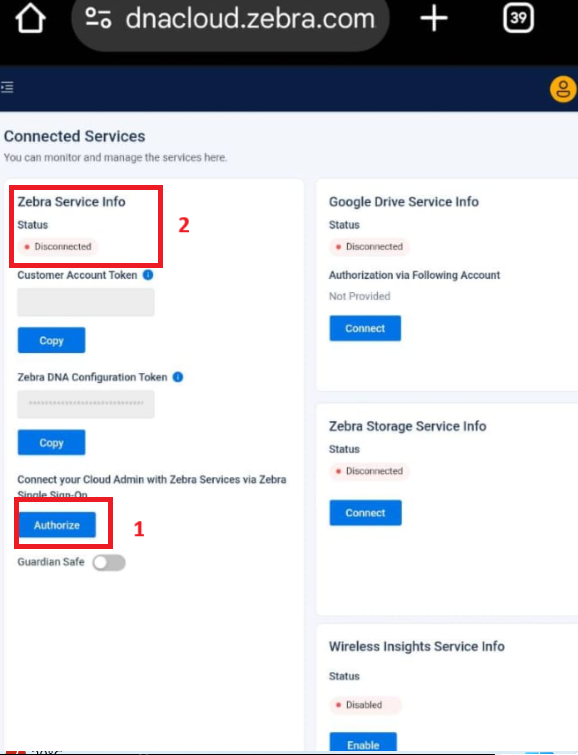Tap the browser home icon

30,18
